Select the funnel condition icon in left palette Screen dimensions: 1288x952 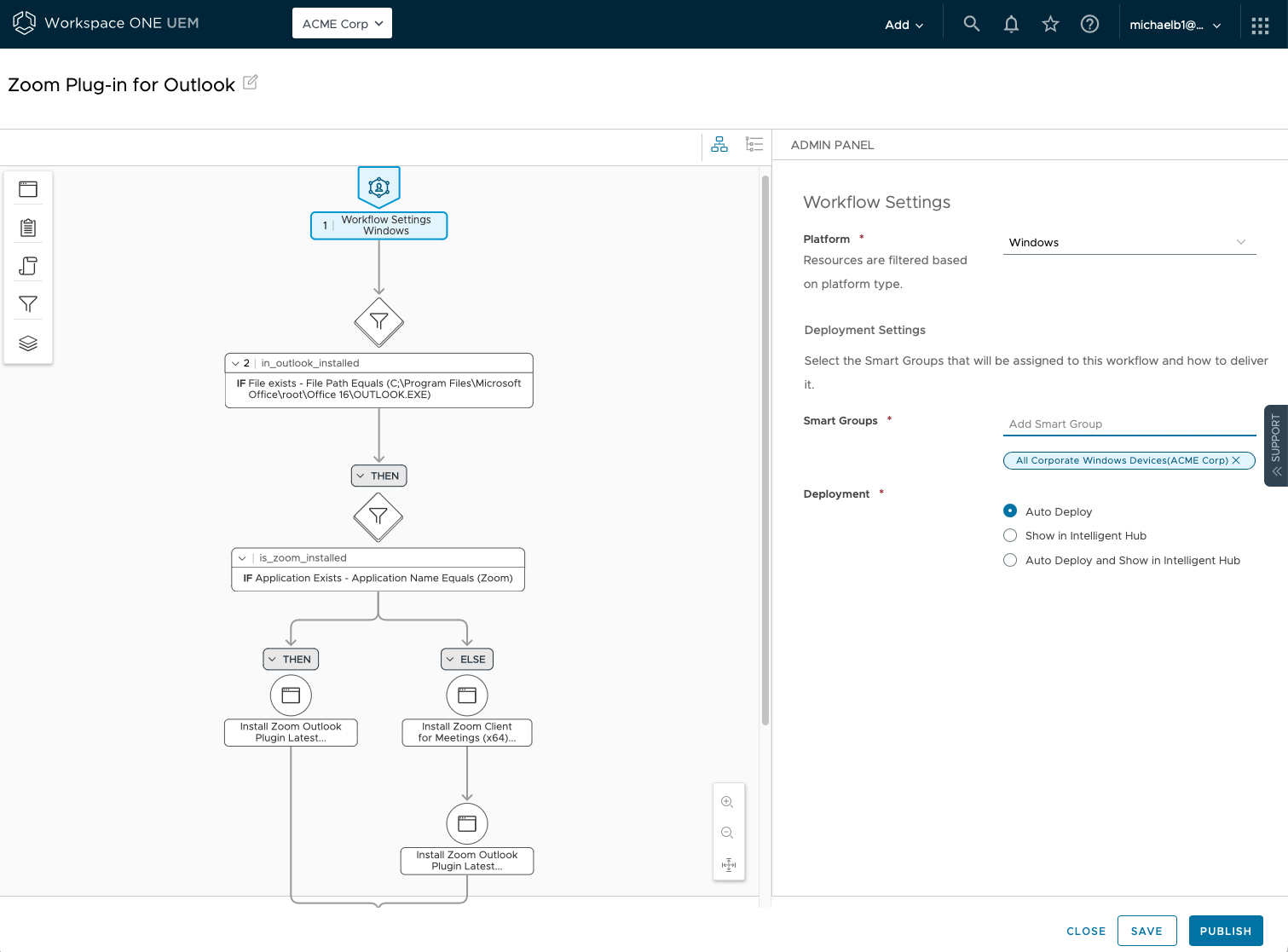coord(28,304)
